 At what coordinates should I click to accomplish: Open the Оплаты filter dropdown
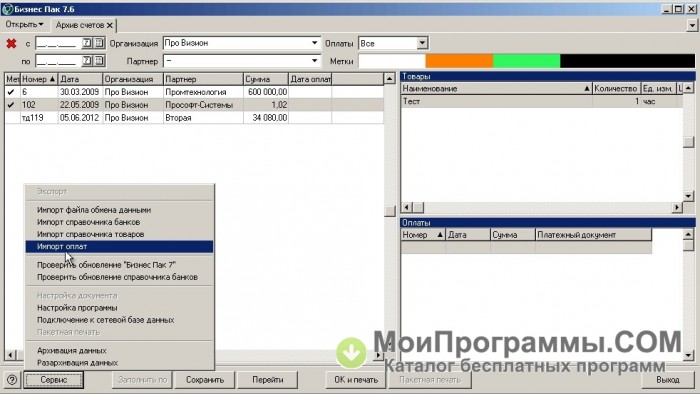pos(422,43)
